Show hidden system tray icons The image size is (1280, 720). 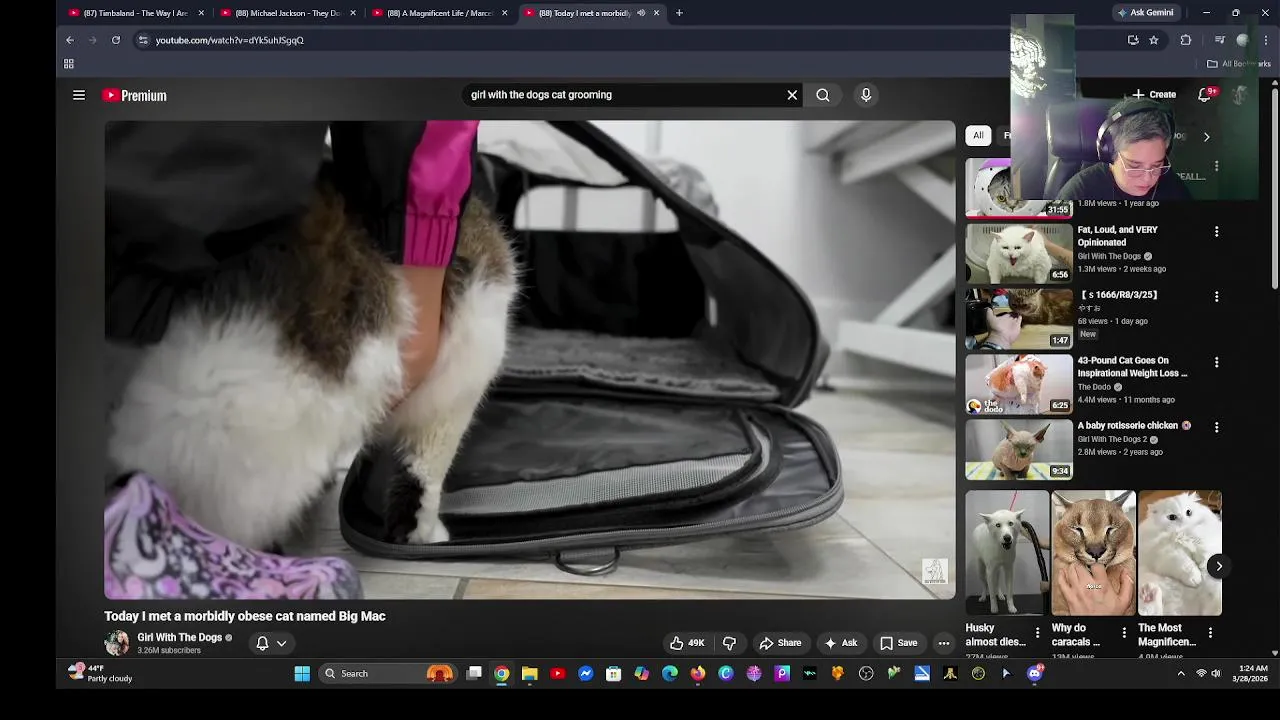[x=1181, y=674]
